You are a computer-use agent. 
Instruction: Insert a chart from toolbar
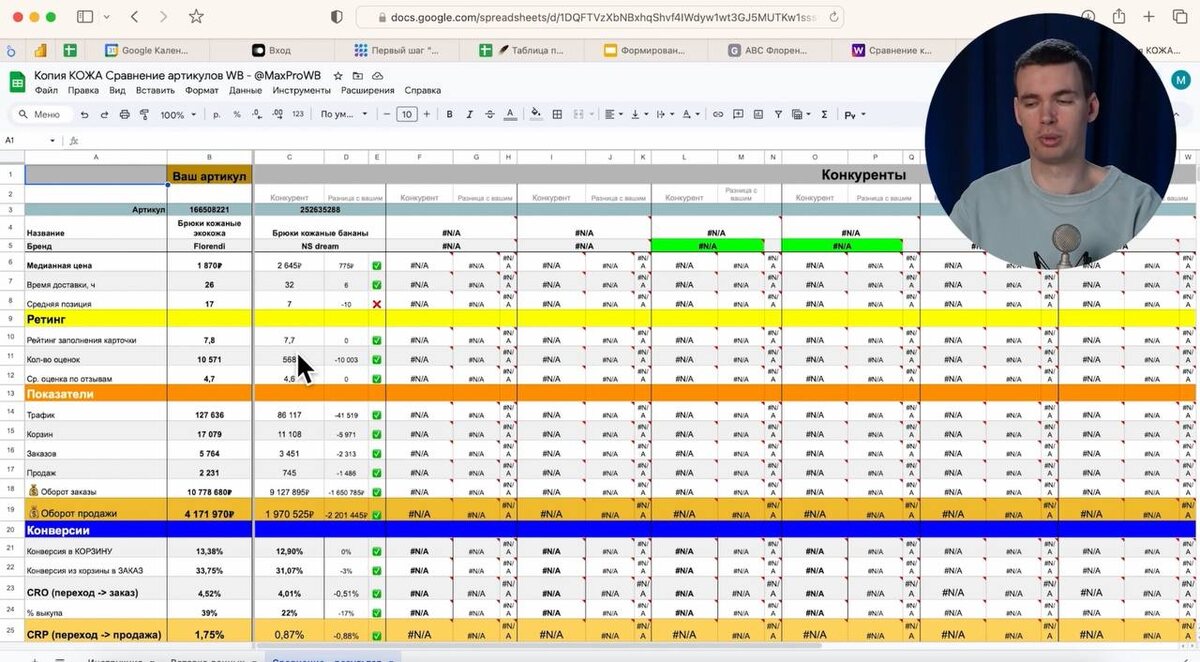758,115
